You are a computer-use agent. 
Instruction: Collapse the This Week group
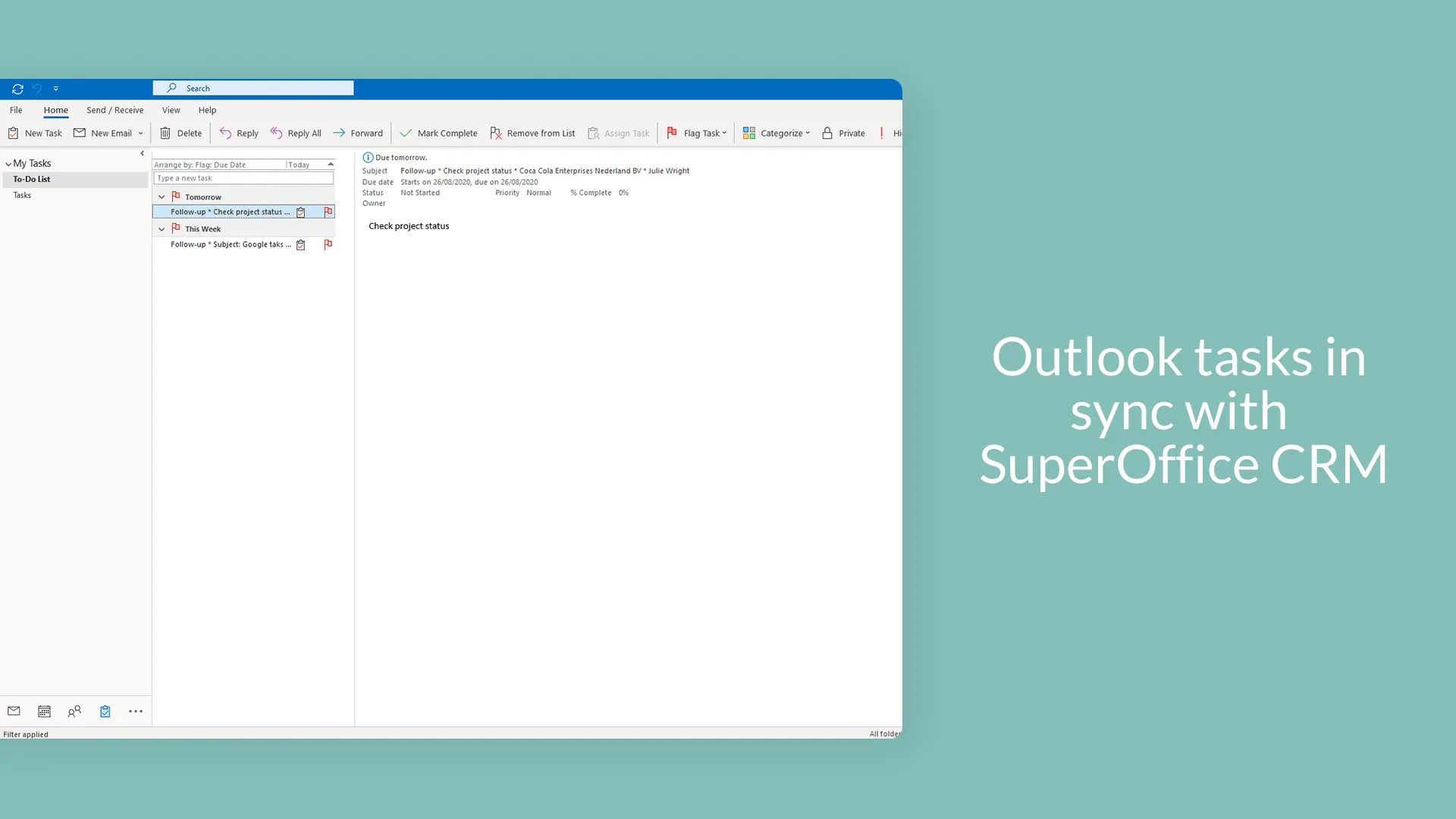162,229
